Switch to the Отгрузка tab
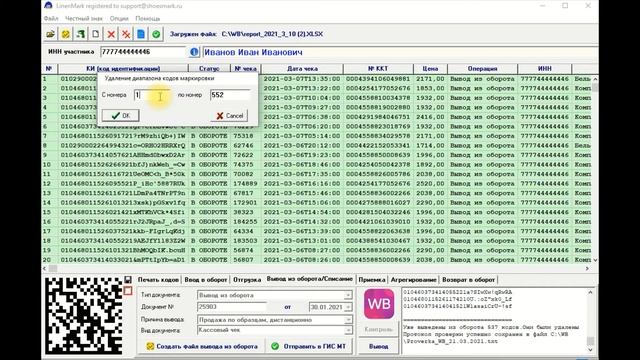640x360 pixels. tap(247, 280)
